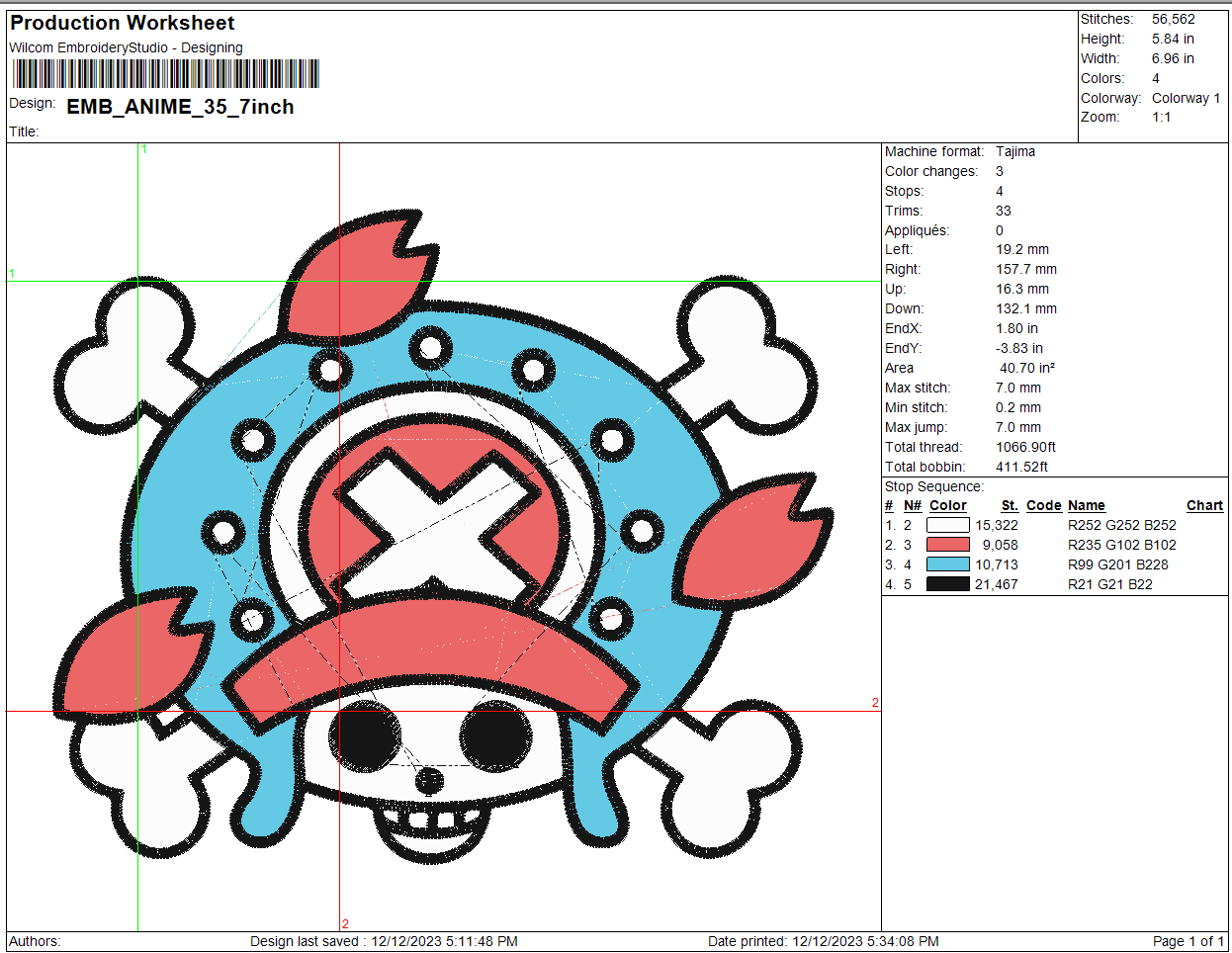Click the 'Code' column header
The width and height of the screenshot is (1232, 953).
click(1043, 505)
